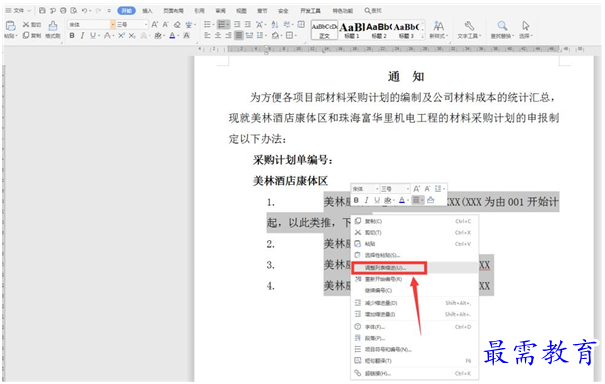605x384 pixels.
Task: Click the Align right icon in ribbon
Action: coord(228,36)
